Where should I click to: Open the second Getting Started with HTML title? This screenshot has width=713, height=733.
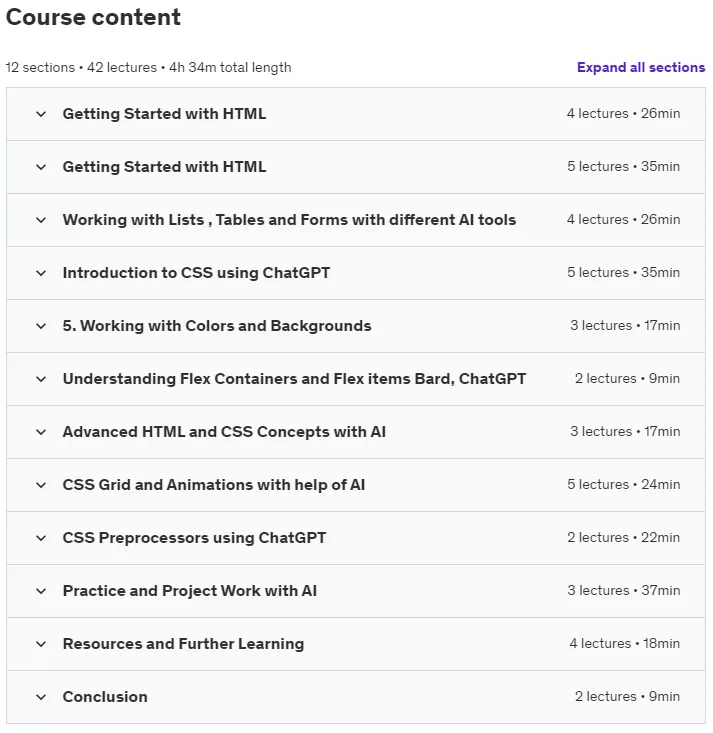pyautogui.click(x=164, y=167)
